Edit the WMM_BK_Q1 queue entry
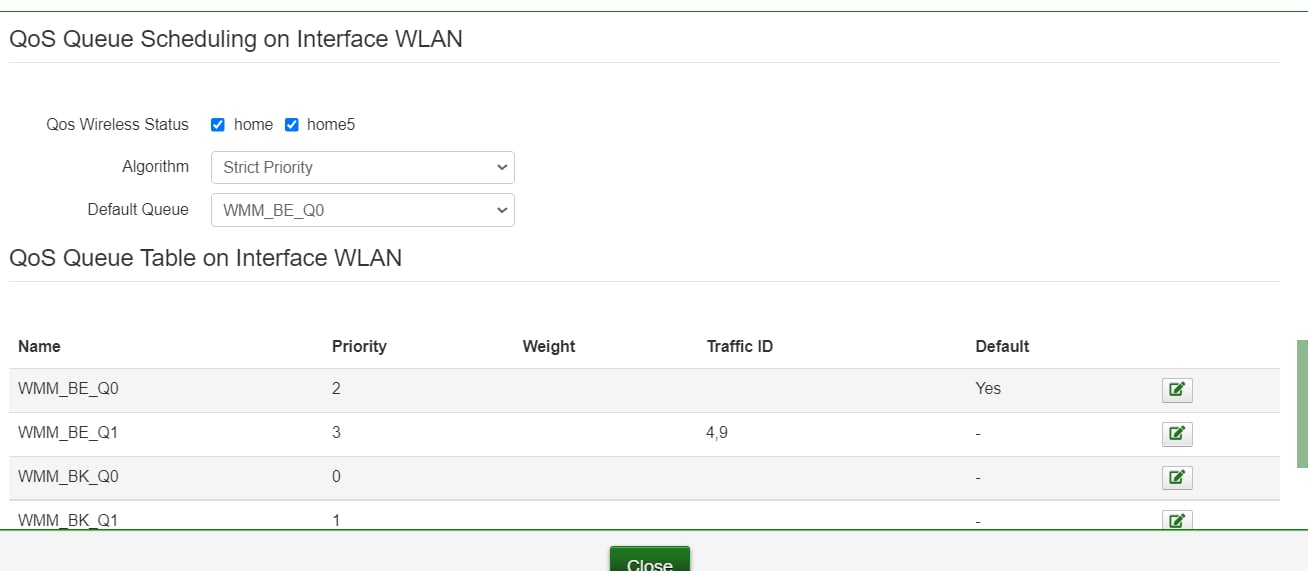The height and width of the screenshot is (571, 1308). pyautogui.click(x=1177, y=520)
